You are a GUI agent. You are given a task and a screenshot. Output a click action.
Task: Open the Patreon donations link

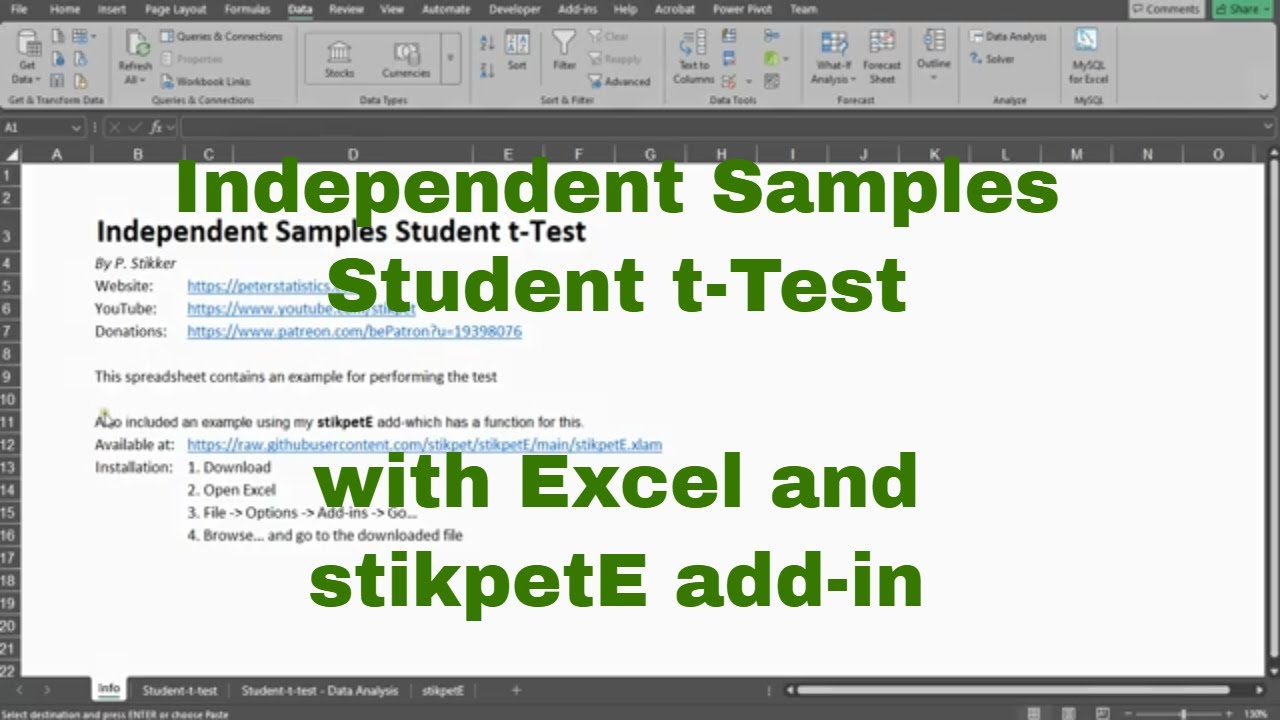click(x=354, y=331)
